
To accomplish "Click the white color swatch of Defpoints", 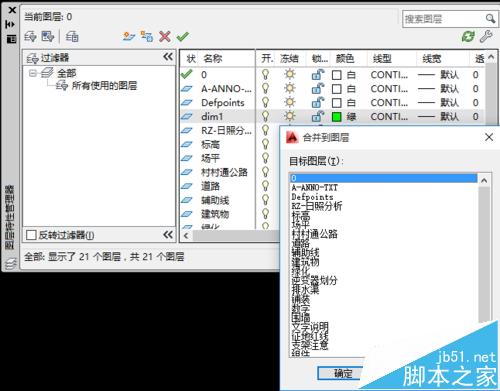I will (x=337, y=103).
